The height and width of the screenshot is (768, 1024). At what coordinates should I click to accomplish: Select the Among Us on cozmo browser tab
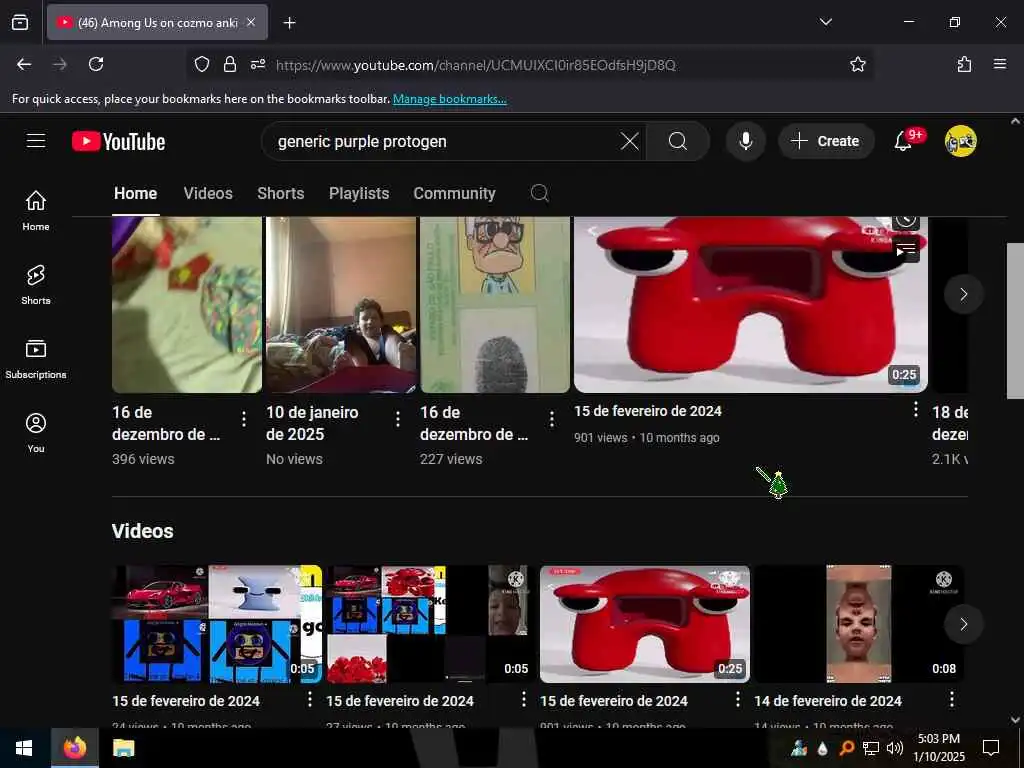tap(157, 22)
